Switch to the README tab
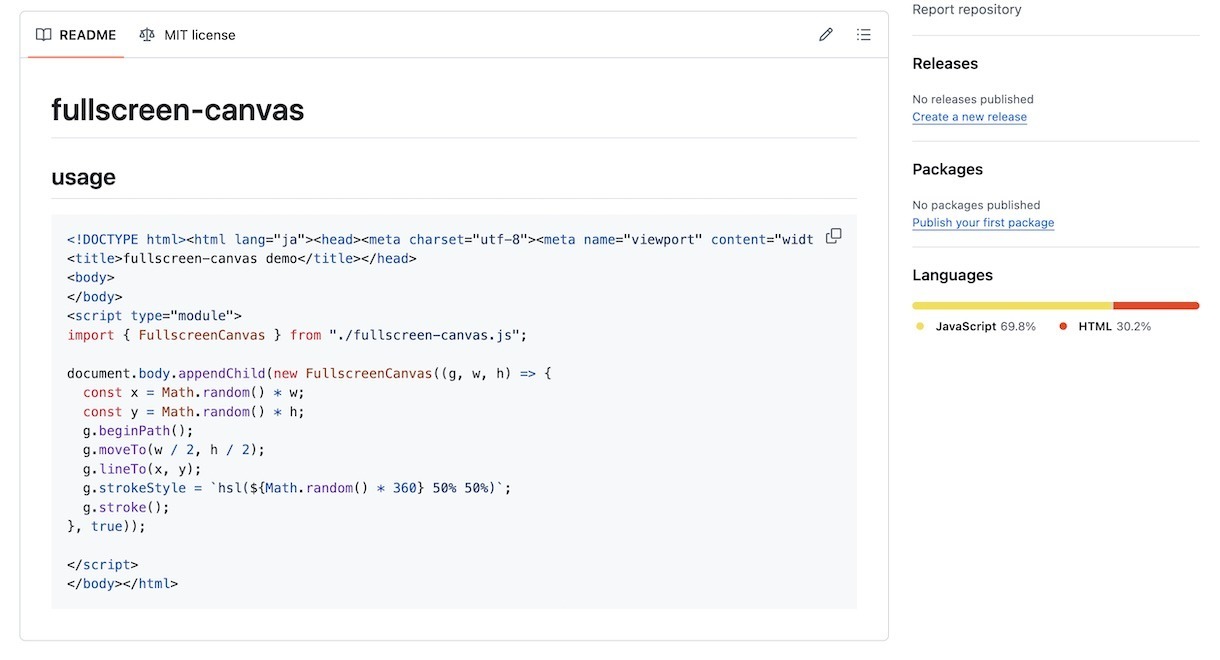The height and width of the screenshot is (660, 1220). (x=76, y=35)
